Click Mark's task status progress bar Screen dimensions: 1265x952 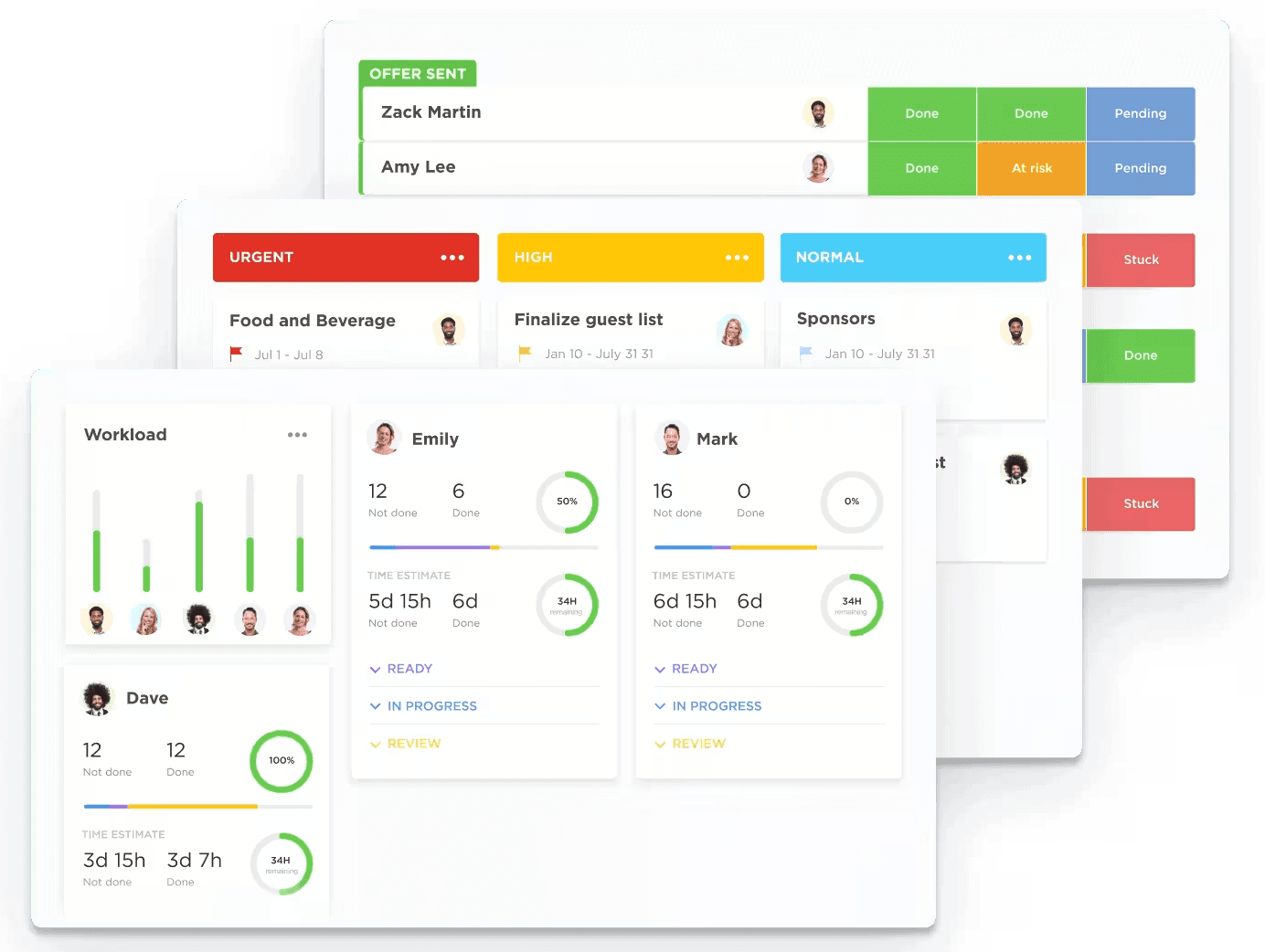(x=769, y=547)
